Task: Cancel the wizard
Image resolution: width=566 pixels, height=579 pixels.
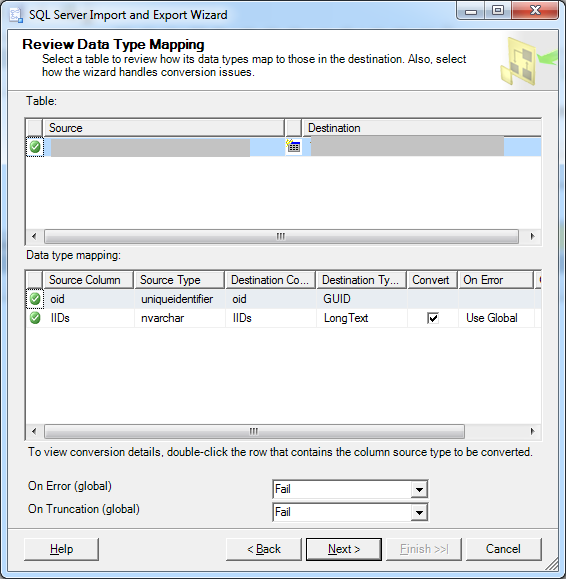Action: [x=504, y=549]
